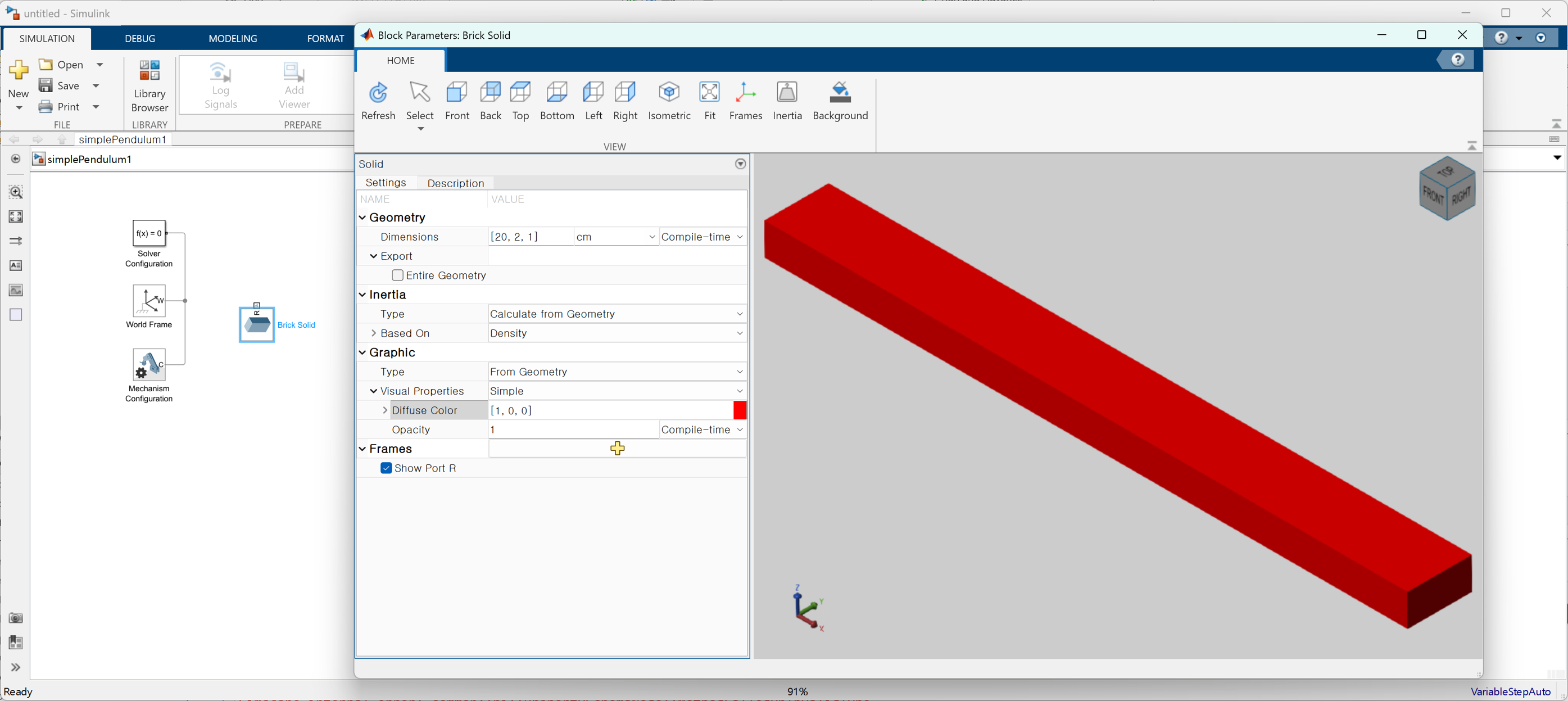Viewport: 1568px width, 701px height.
Task: Collapse the Geometry section
Action: (363, 218)
